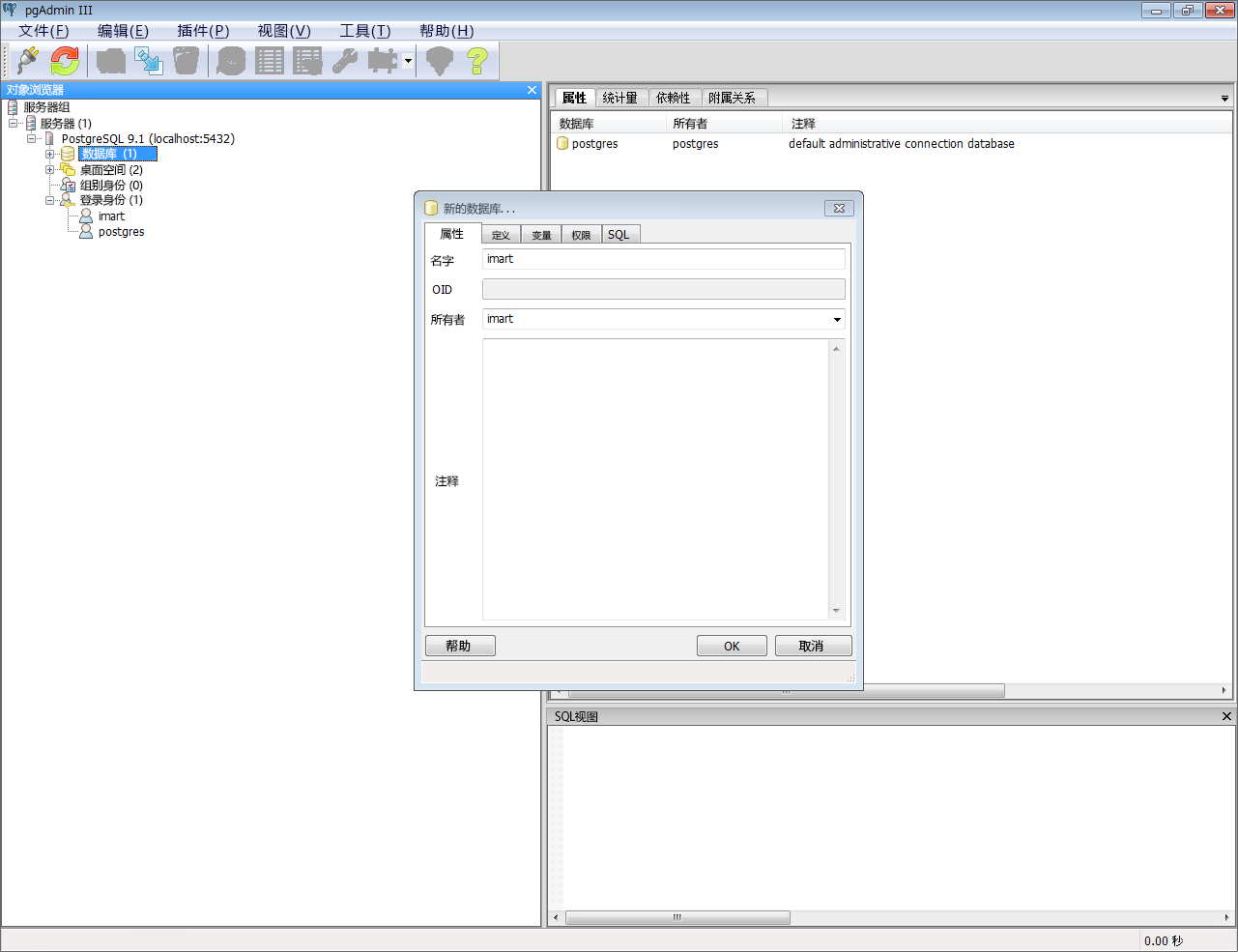
Task: Click the yellow question mark help icon
Action: [477, 61]
